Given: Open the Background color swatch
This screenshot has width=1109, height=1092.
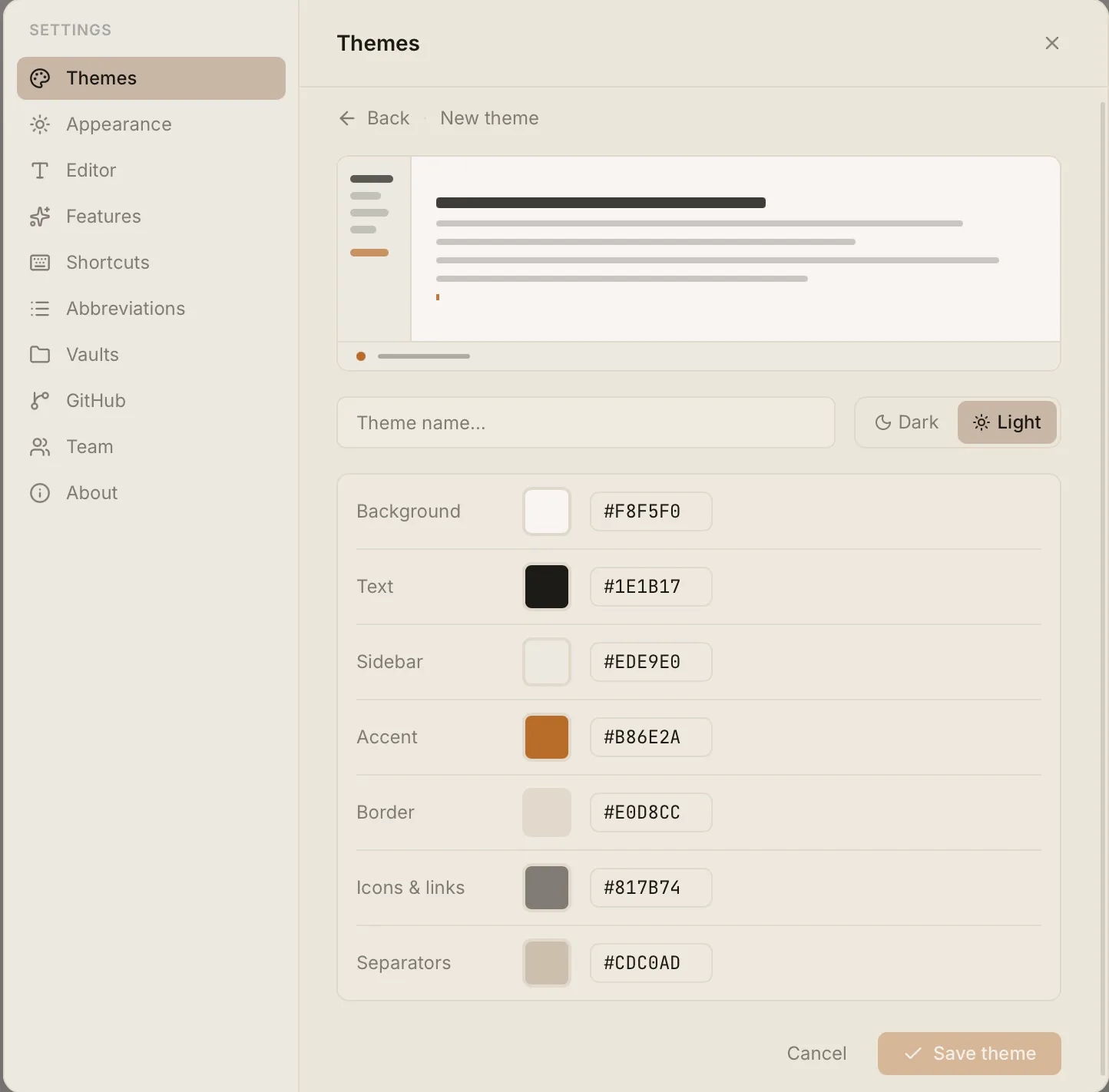Looking at the screenshot, I should point(547,511).
